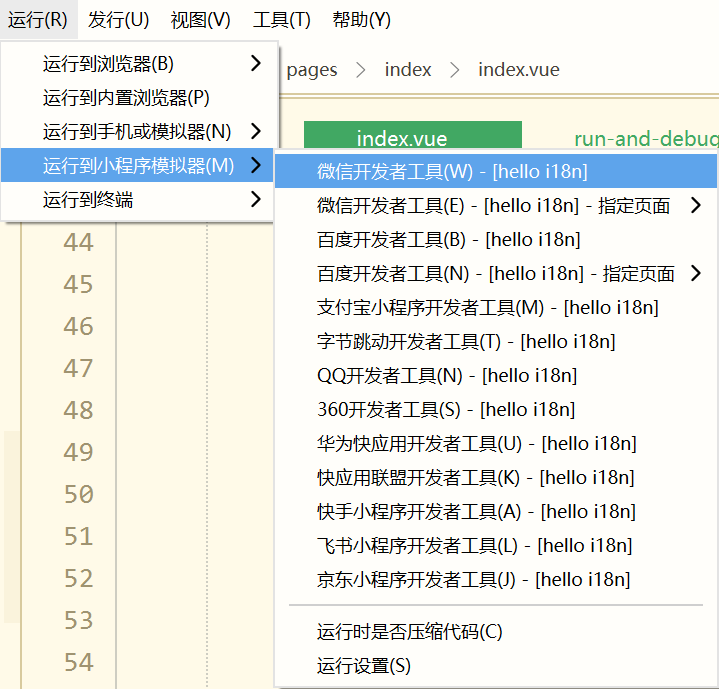Toggle 运行时是否压缩代码(C) option
Image resolution: width=719 pixels, height=689 pixels.
[x=410, y=632]
